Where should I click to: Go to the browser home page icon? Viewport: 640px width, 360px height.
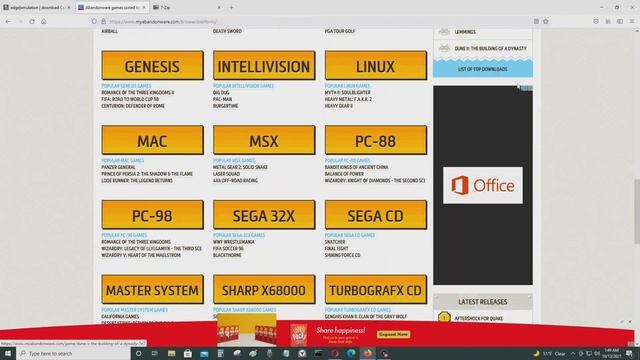(44, 22)
